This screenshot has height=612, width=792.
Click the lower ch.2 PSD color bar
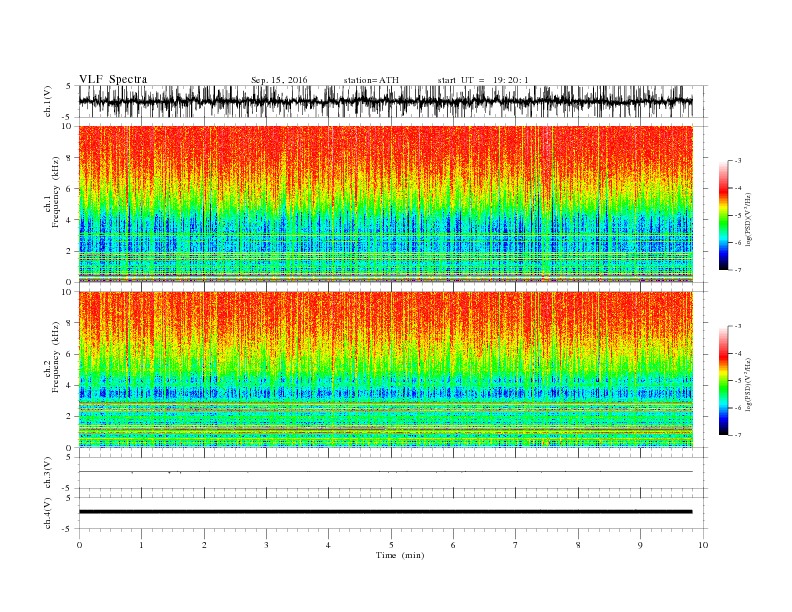[723, 381]
